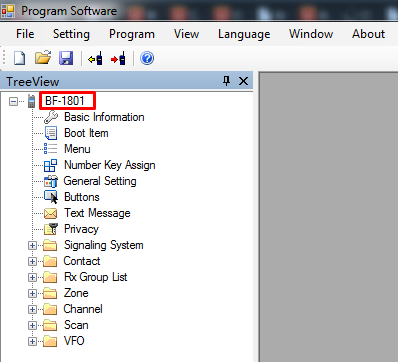Image resolution: width=398 pixels, height=362 pixels.
Task: Click the toolbar drag grip handle
Action: click(4, 58)
